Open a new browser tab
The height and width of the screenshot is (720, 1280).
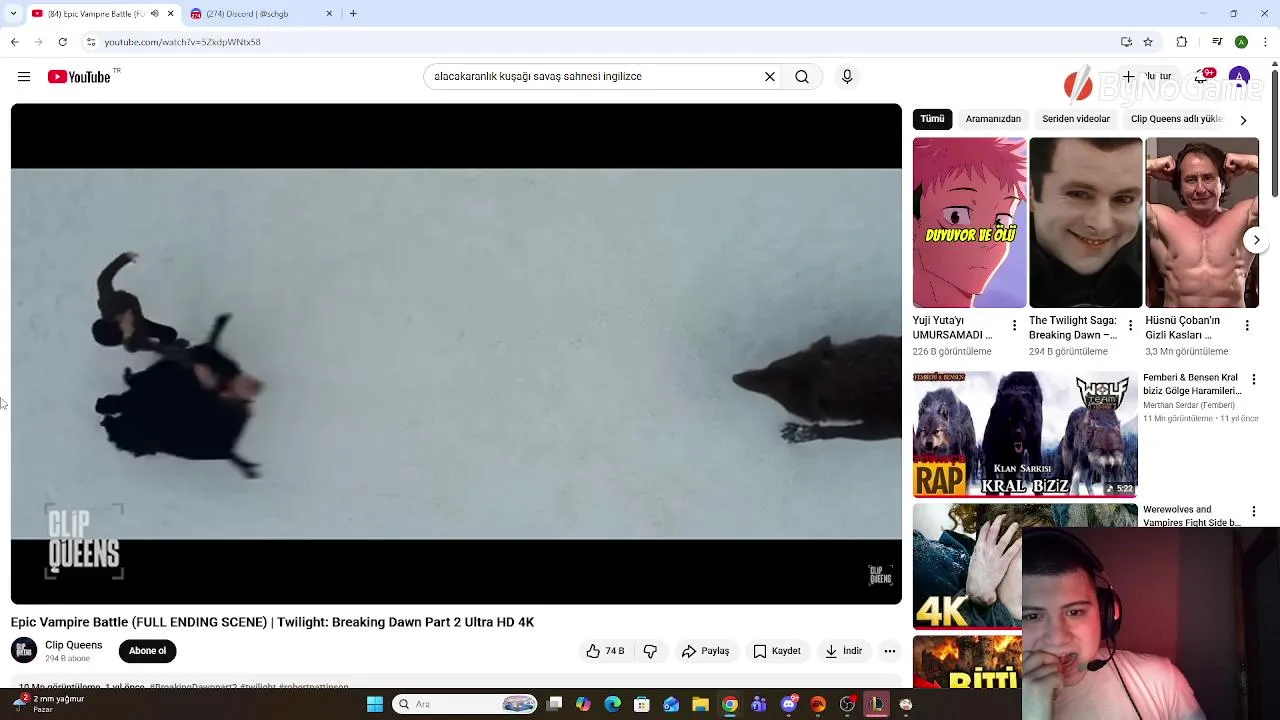point(353,14)
